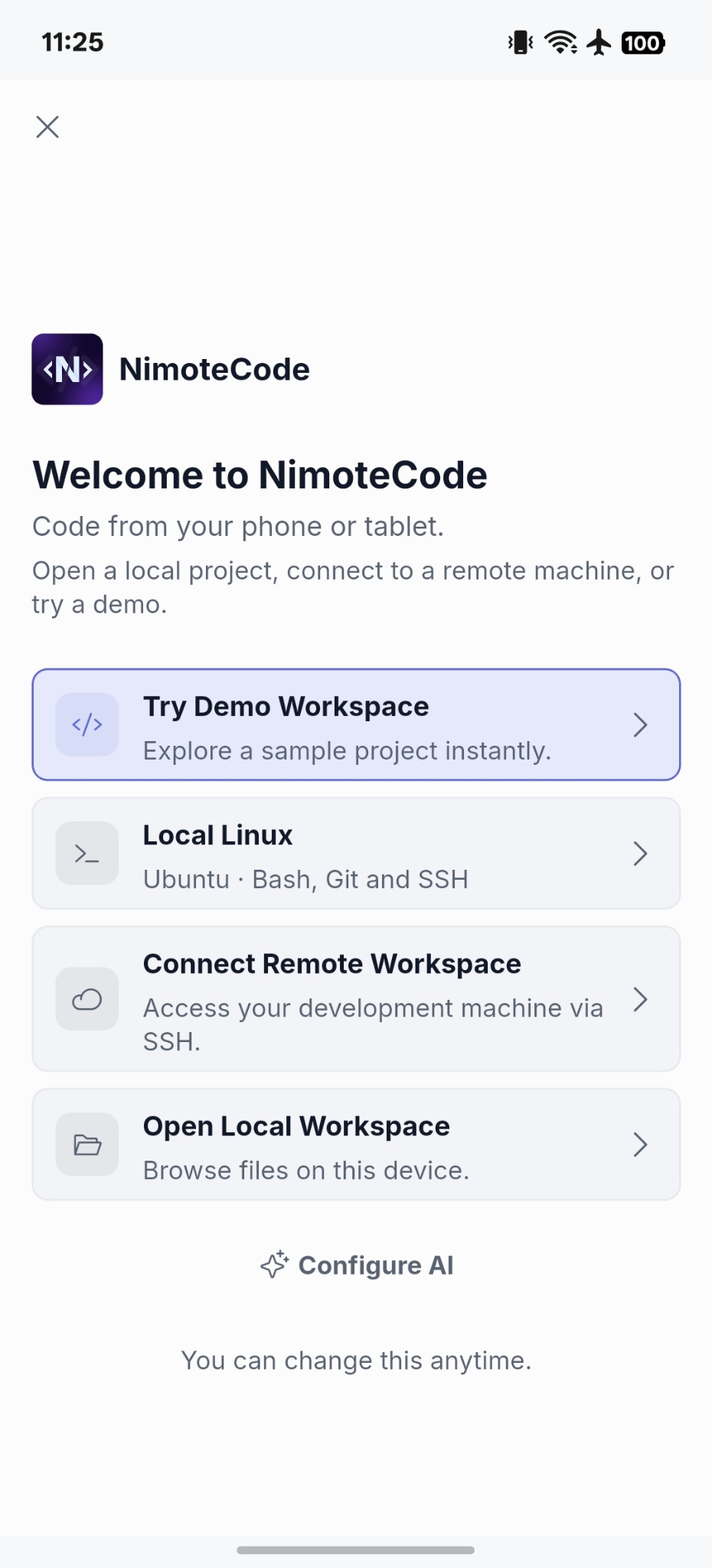Tap the battery 100 indicator
The width and height of the screenshot is (712, 1568).
point(643,43)
